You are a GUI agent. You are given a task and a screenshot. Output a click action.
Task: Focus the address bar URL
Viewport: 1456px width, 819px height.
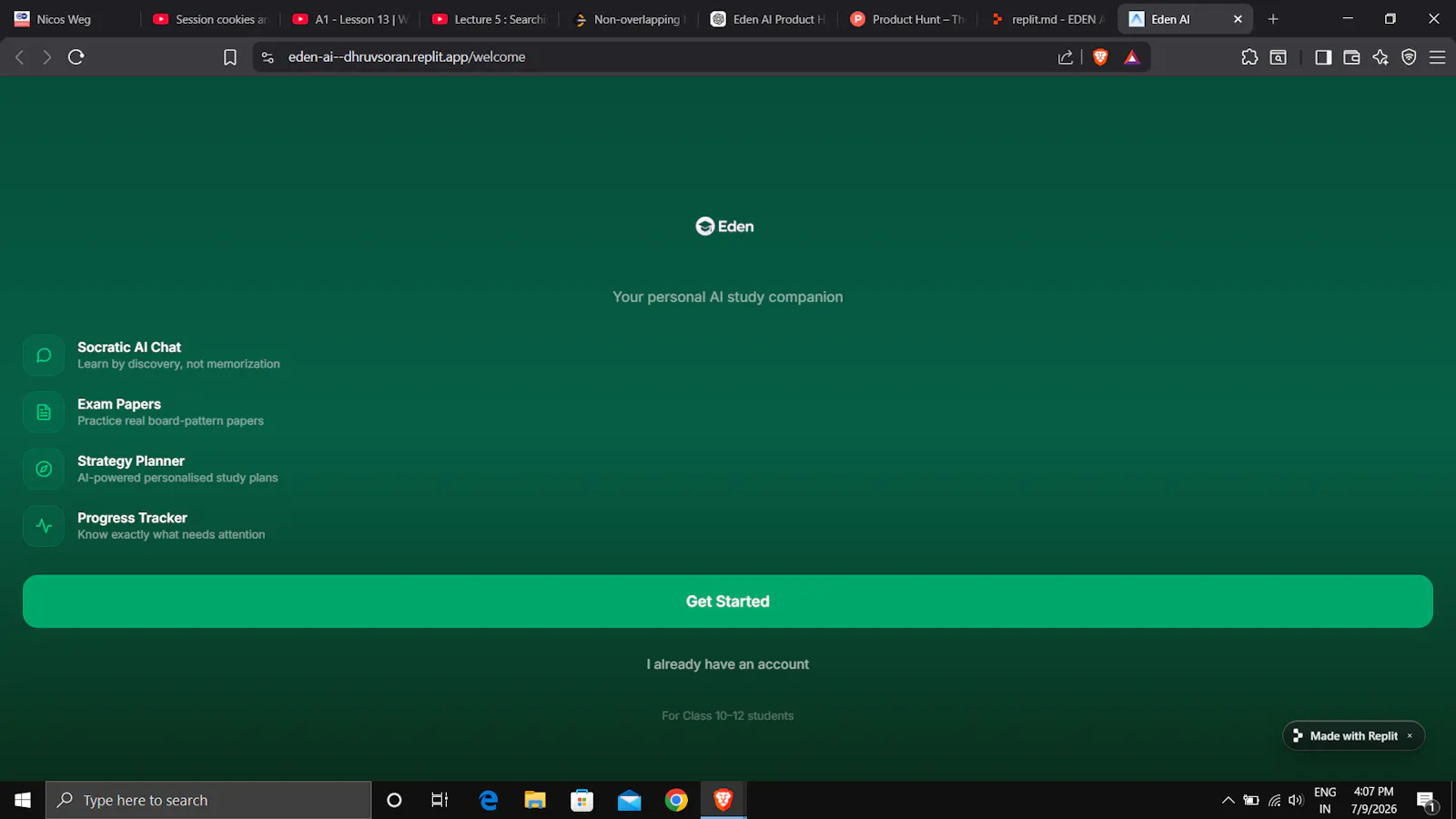(407, 56)
